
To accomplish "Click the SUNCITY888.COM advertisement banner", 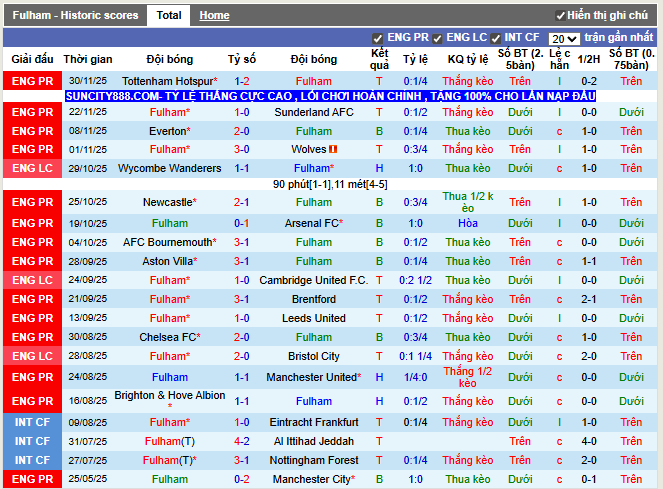I will (331, 96).
